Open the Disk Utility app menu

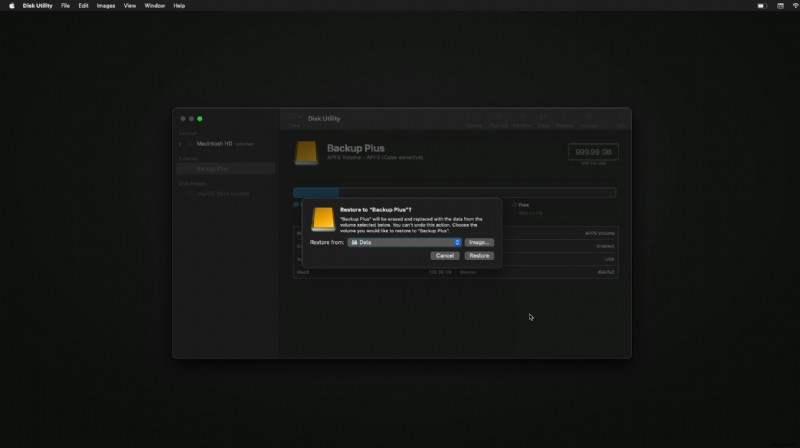click(37, 6)
